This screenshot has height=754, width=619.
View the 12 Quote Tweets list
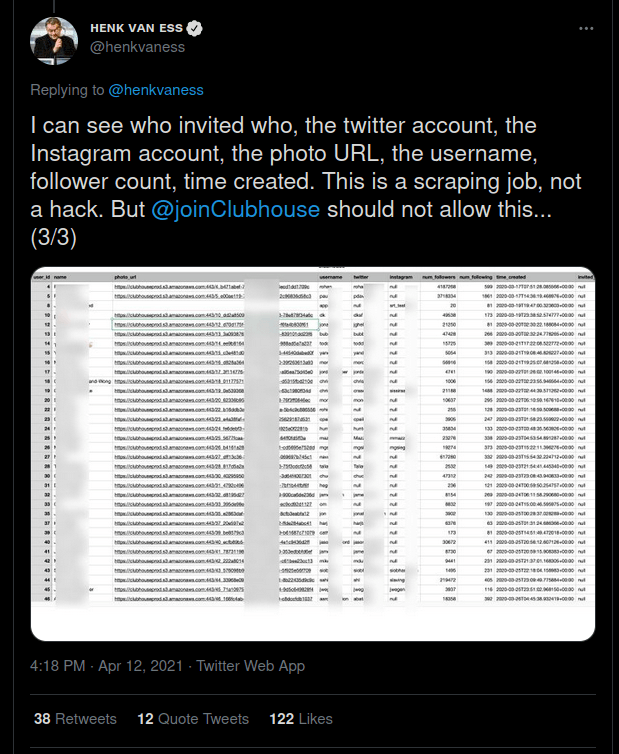click(x=192, y=718)
